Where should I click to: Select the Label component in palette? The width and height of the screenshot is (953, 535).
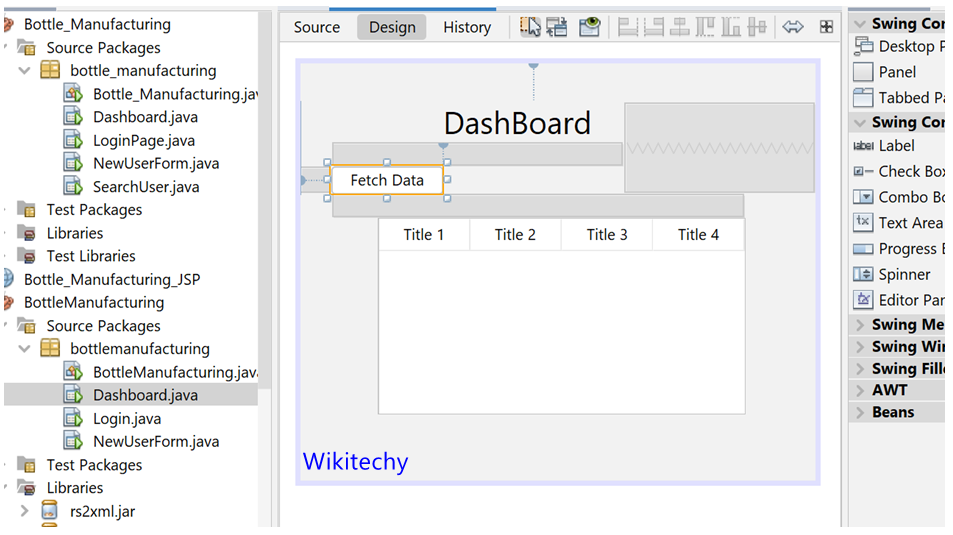(x=896, y=146)
